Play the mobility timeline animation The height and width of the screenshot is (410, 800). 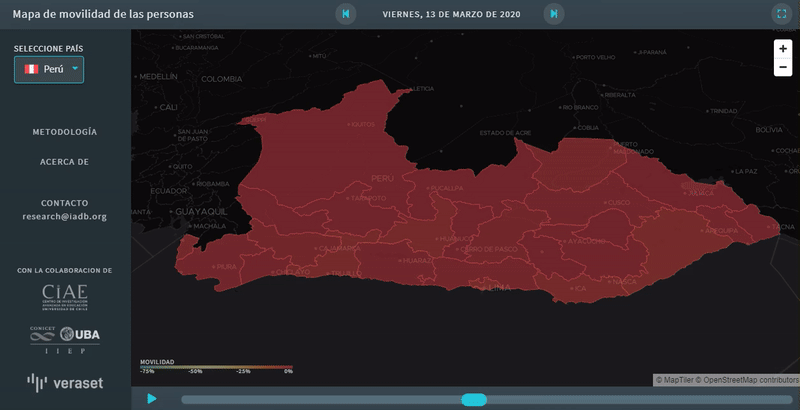click(152, 399)
